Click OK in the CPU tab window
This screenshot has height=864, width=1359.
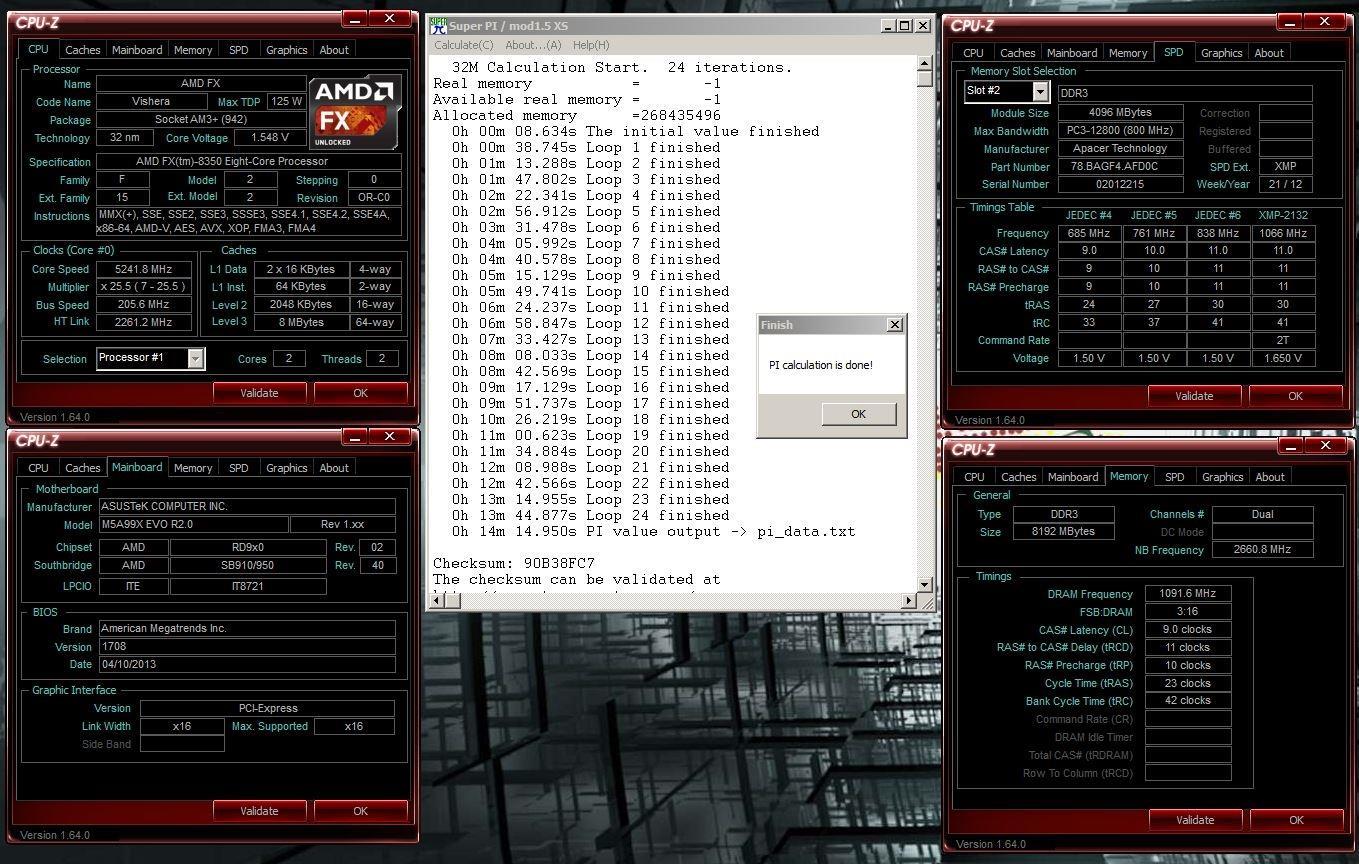coord(360,393)
